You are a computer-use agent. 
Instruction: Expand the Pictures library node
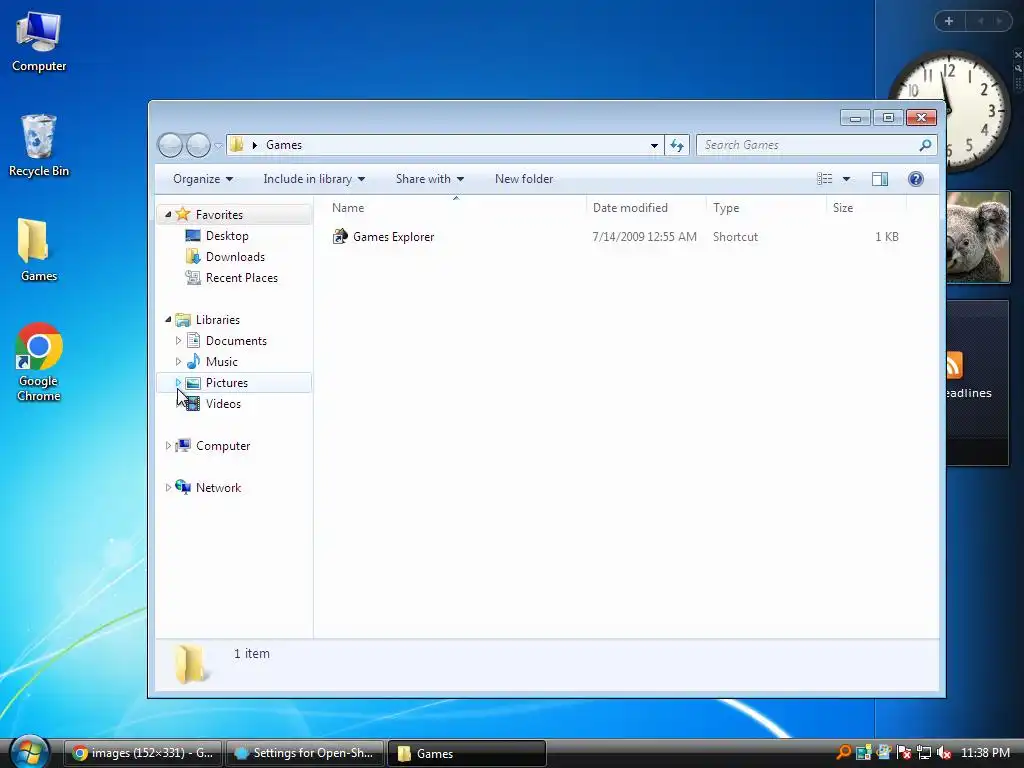[178, 383]
